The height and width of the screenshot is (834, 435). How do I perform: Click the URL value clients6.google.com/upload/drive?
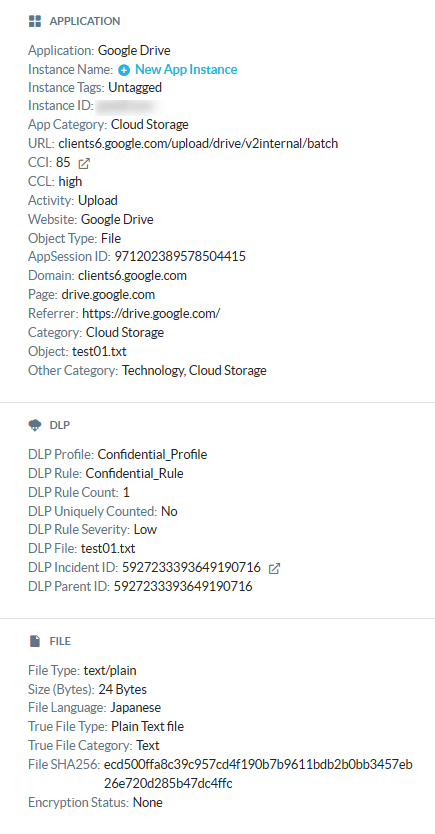coord(198,144)
